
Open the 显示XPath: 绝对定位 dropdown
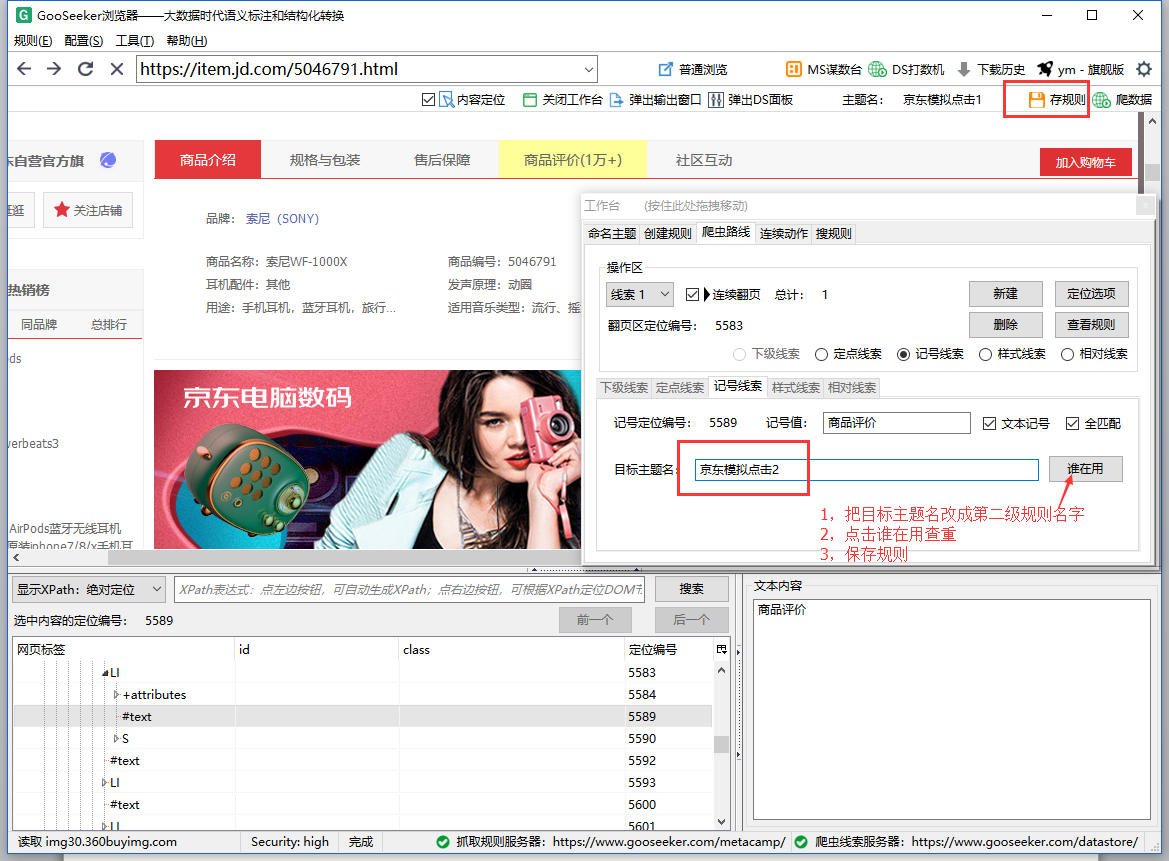tap(89, 590)
